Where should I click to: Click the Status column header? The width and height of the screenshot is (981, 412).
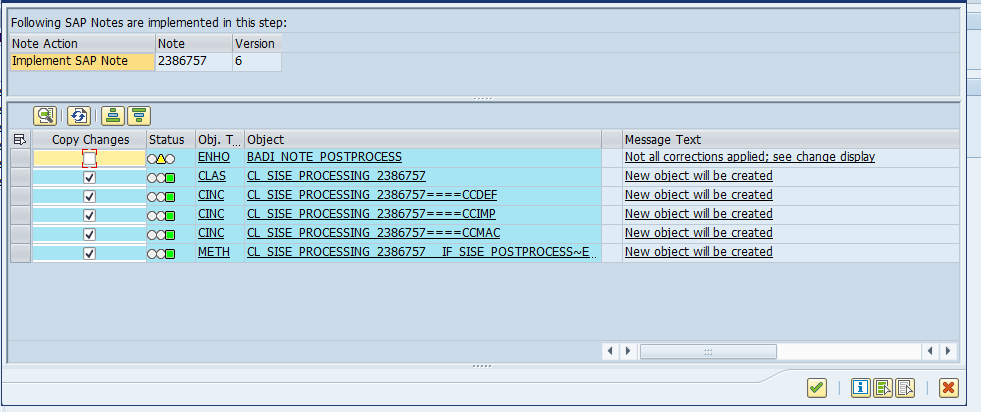click(x=171, y=139)
